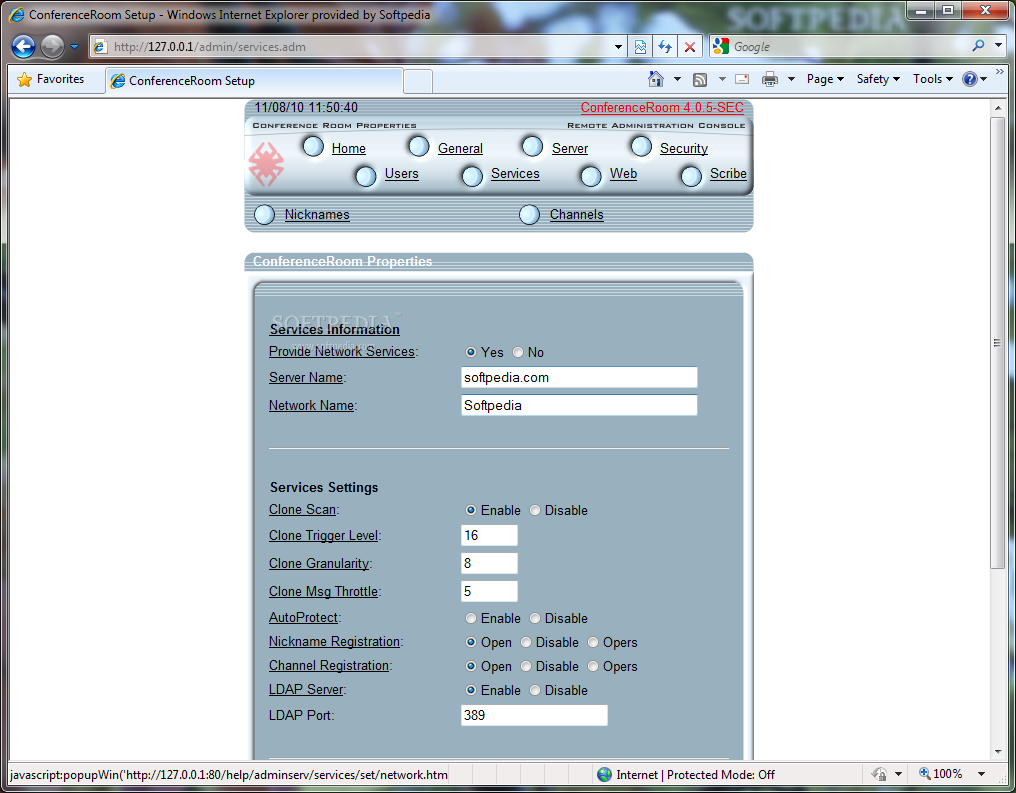Click the vertical scrollbar down arrow
This screenshot has height=793, width=1016.
[x=998, y=752]
